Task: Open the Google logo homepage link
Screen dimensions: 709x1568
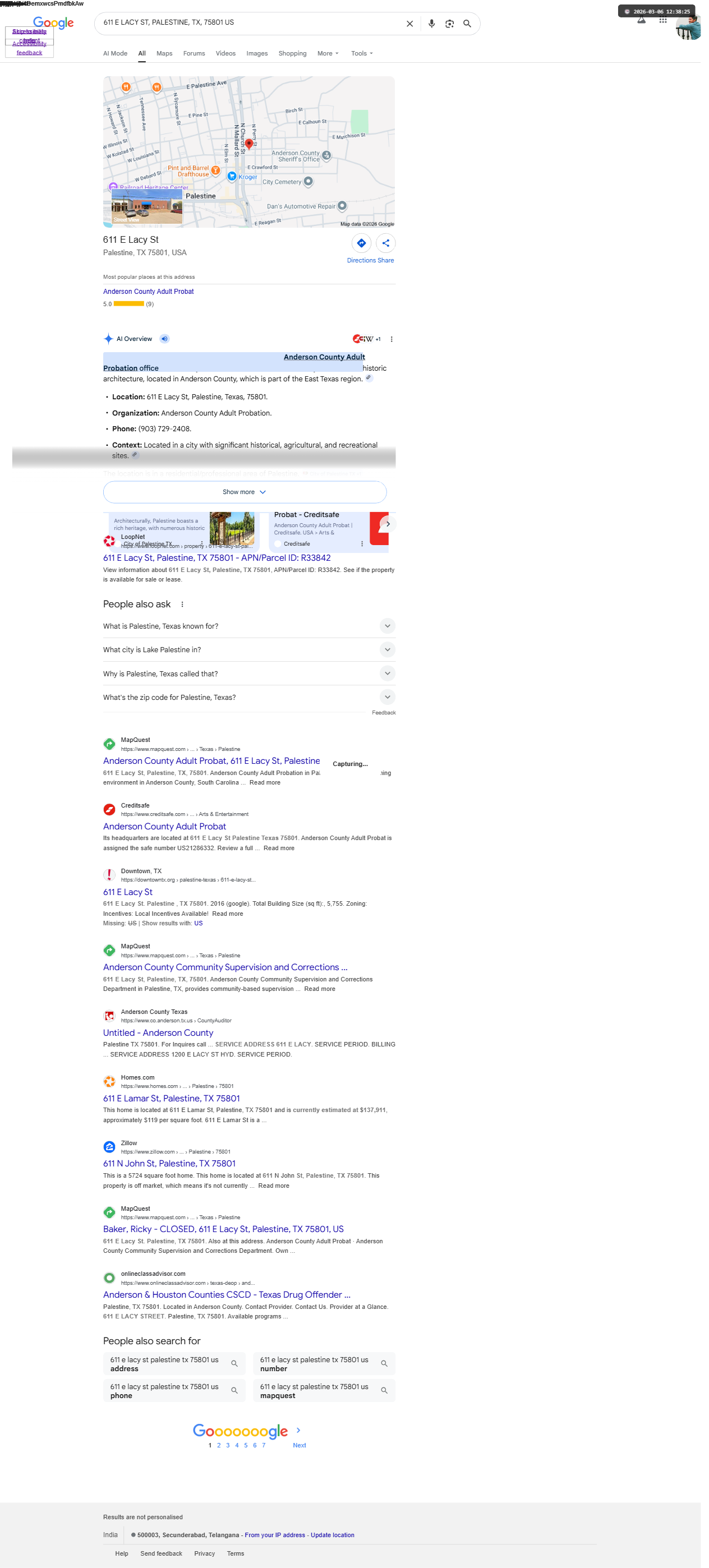Action: coord(53,23)
